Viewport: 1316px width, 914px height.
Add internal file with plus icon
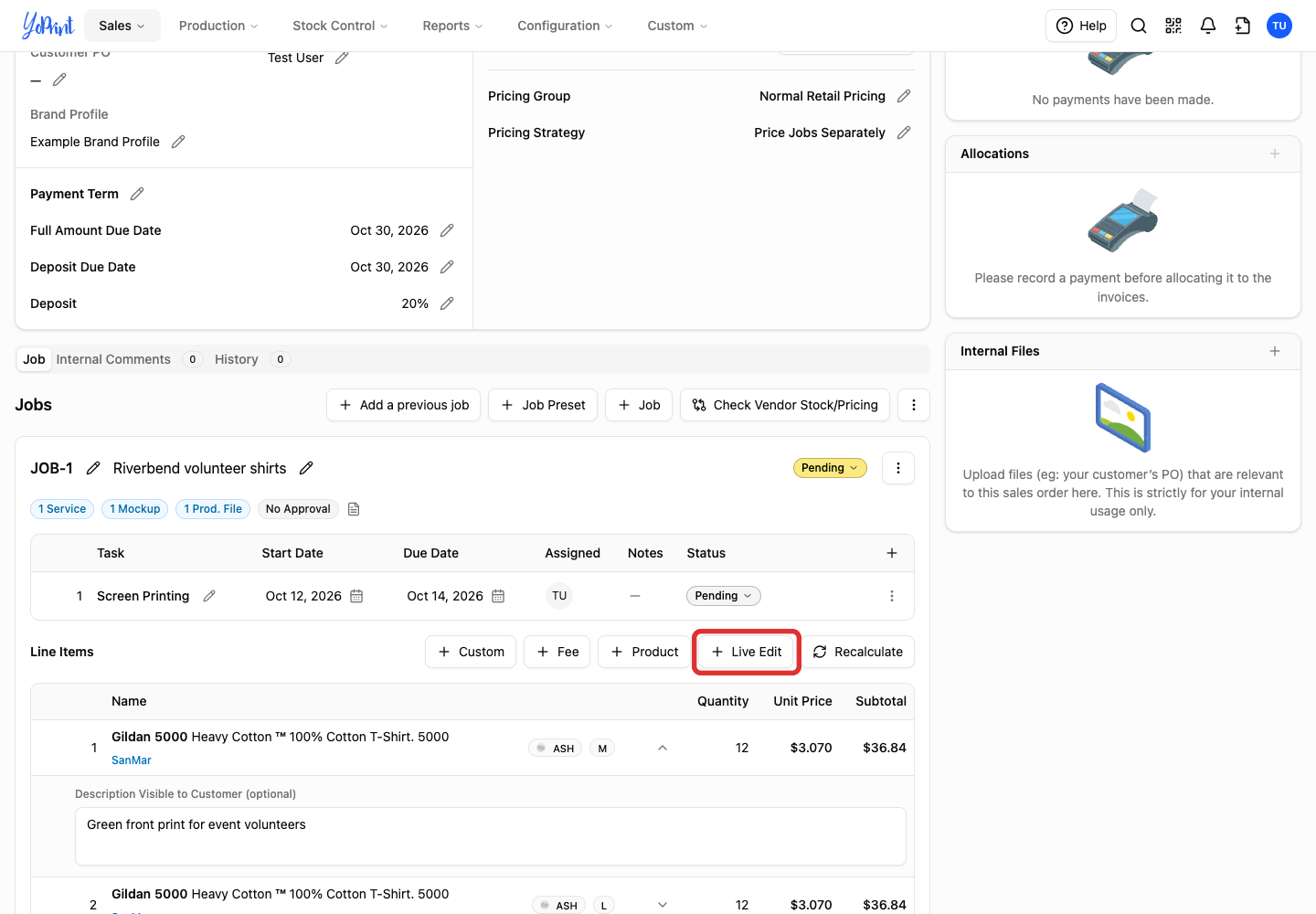1275,351
